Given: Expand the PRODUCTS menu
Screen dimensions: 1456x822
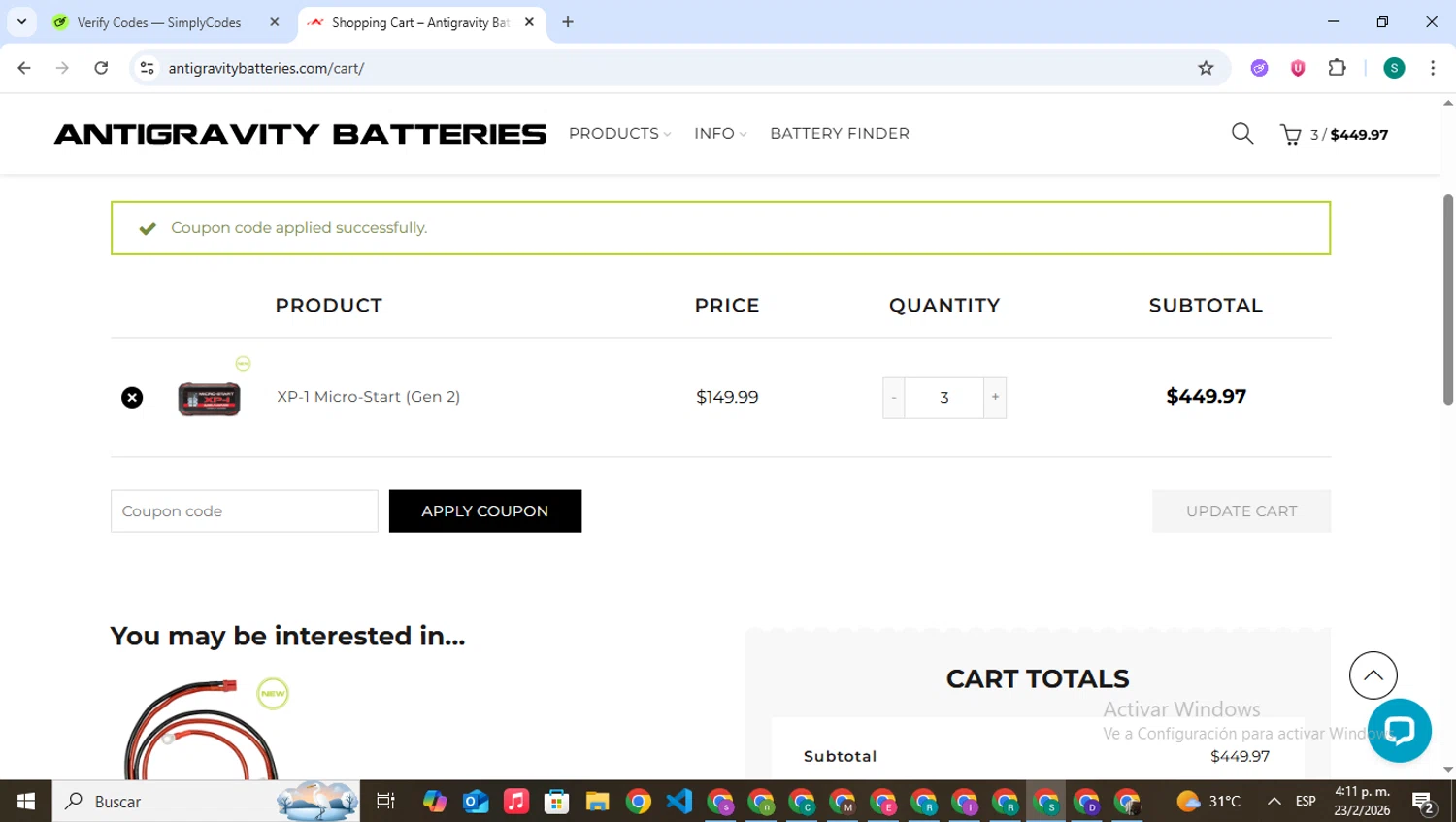Looking at the screenshot, I should pos(619,134).
